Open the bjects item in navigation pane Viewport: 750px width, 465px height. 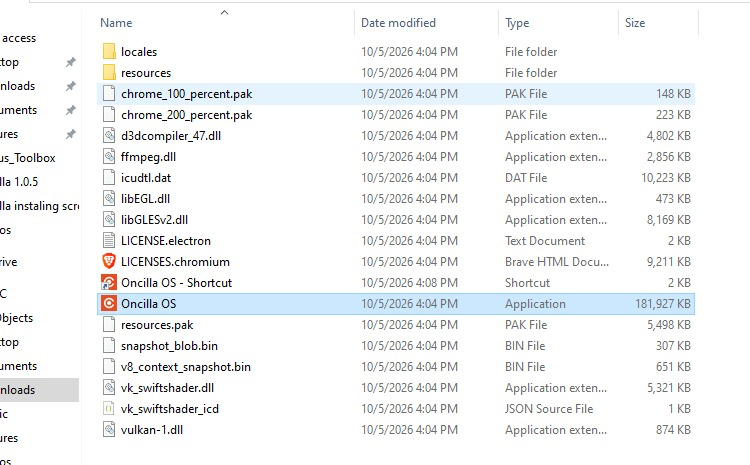coord(17,318)
